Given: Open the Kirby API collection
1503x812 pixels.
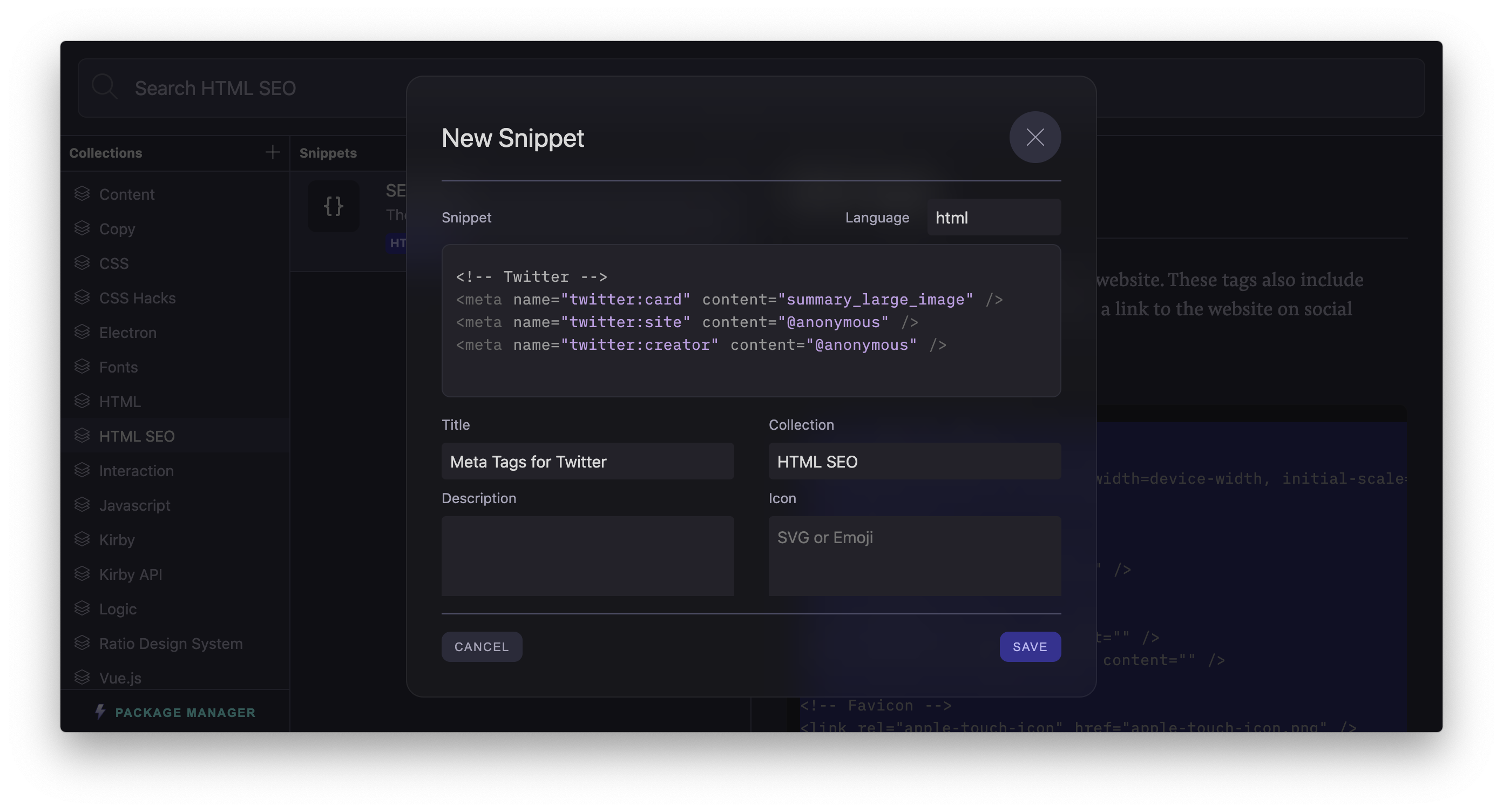Looking at the screenshot, I should click(131, 574).
